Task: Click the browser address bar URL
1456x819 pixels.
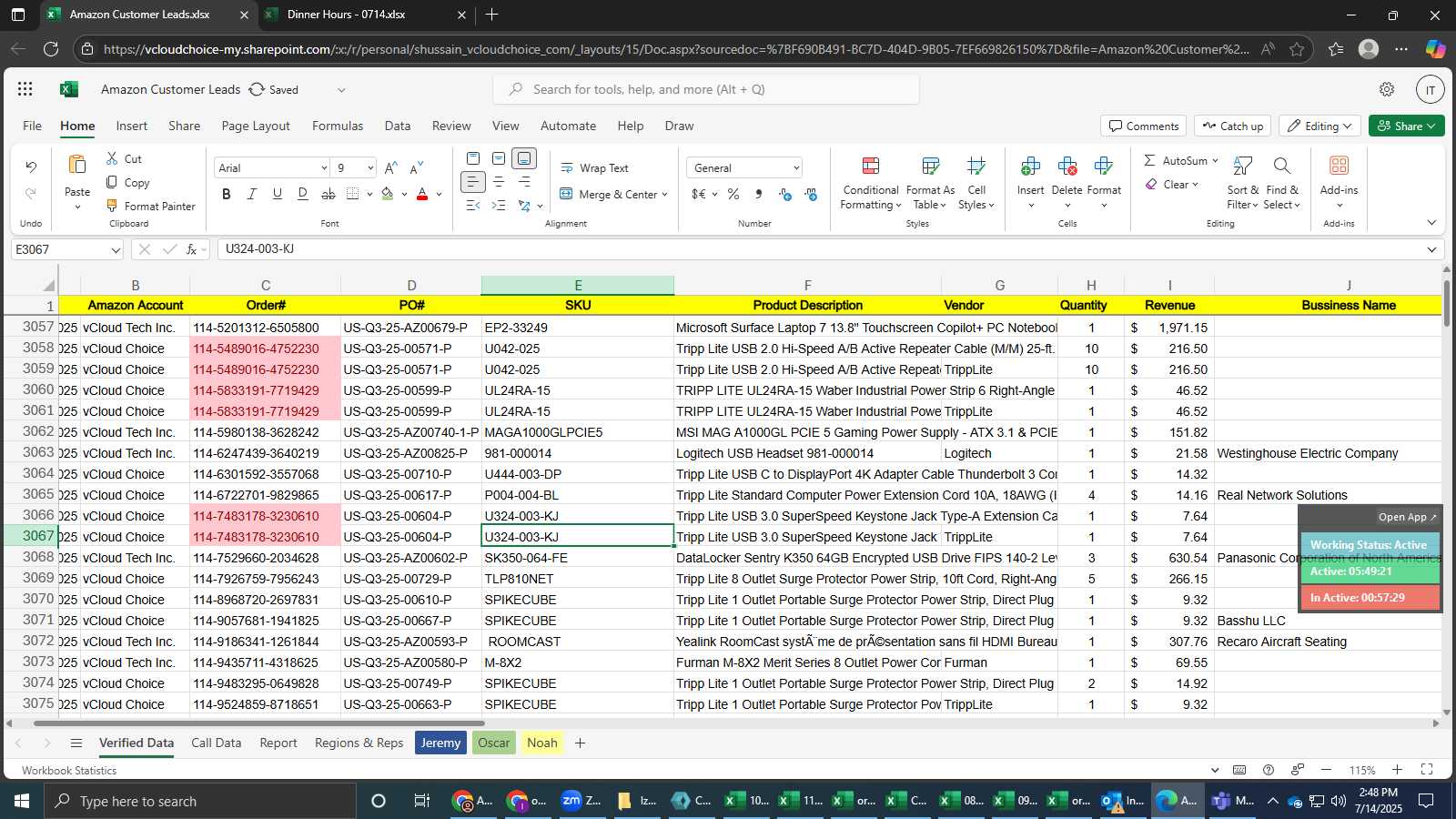Action: [675, 49]
